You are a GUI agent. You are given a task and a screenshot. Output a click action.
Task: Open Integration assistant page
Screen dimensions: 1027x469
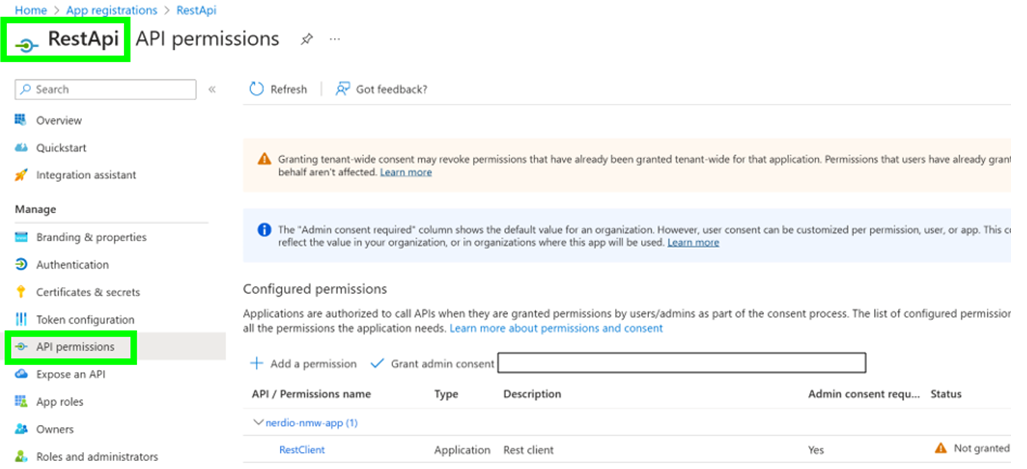coord(86,176)
